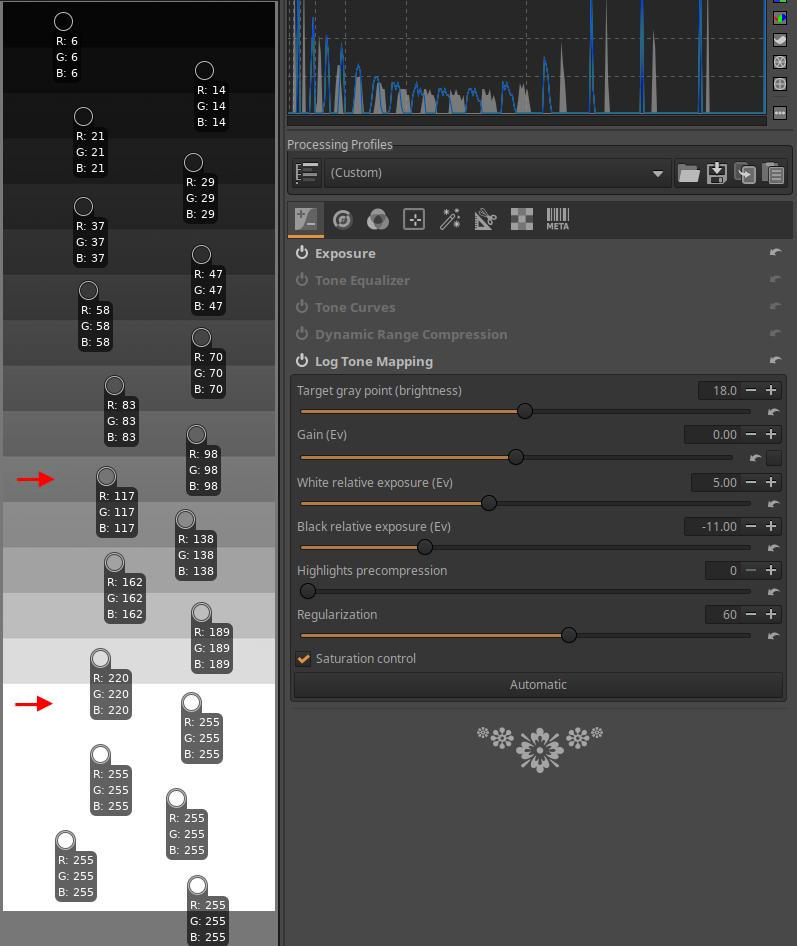Viewport: 797px width, 946px height.
Task: Expand the Dynamic Range Compression section
Action: [x=410, y=334]
